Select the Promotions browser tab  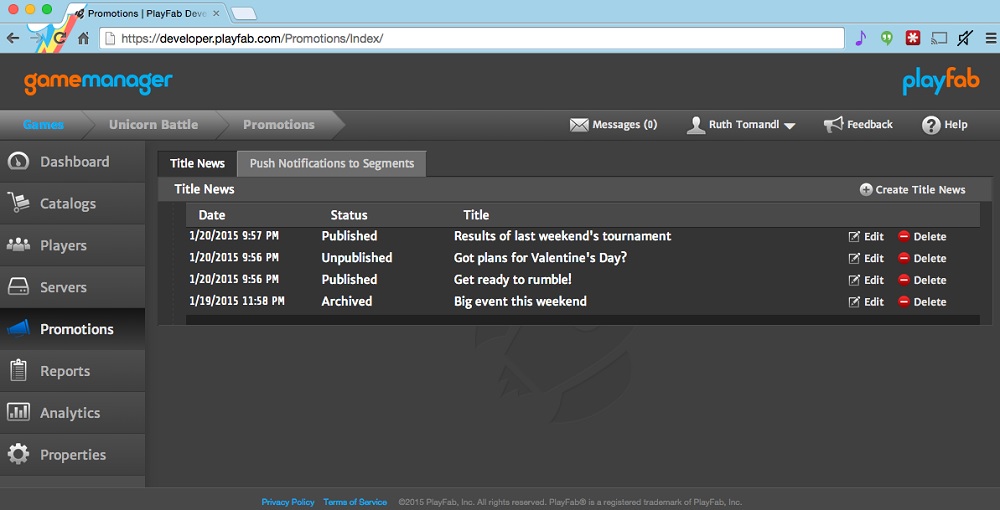coord(146,13)
